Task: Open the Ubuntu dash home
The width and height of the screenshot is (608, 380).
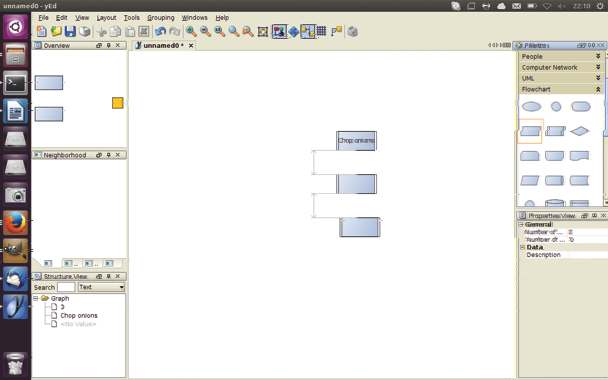Action: 16,26
